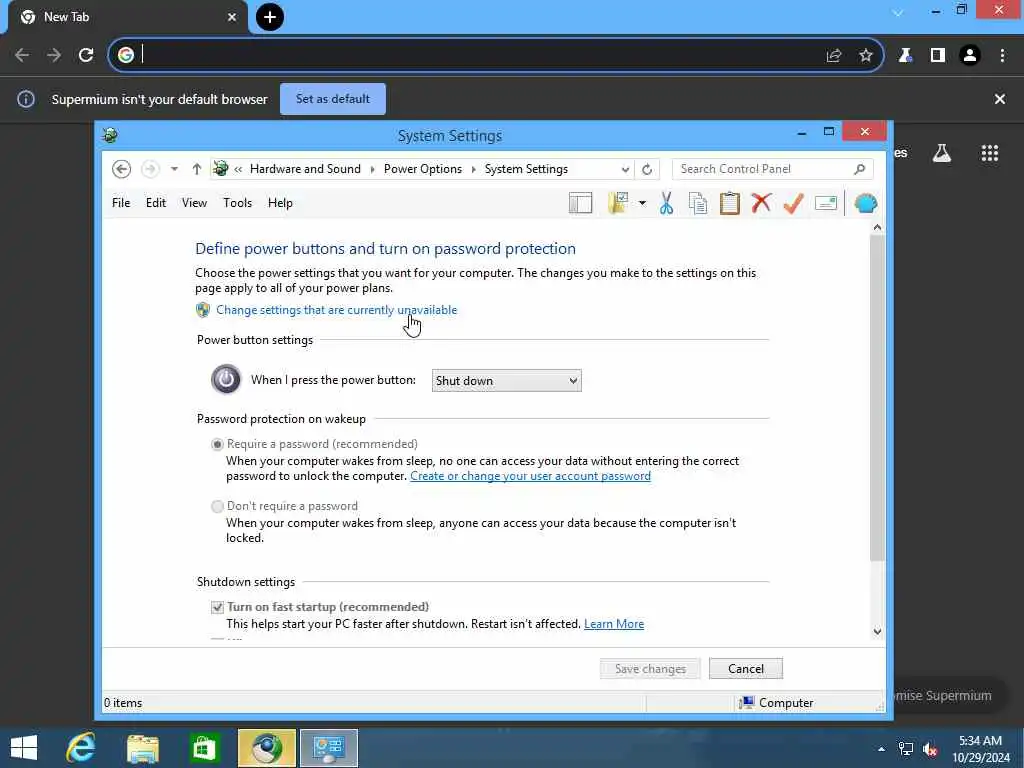Reload the Supermium browser page
Viewport: 1024px width, 768px height.
coord(86,55)
